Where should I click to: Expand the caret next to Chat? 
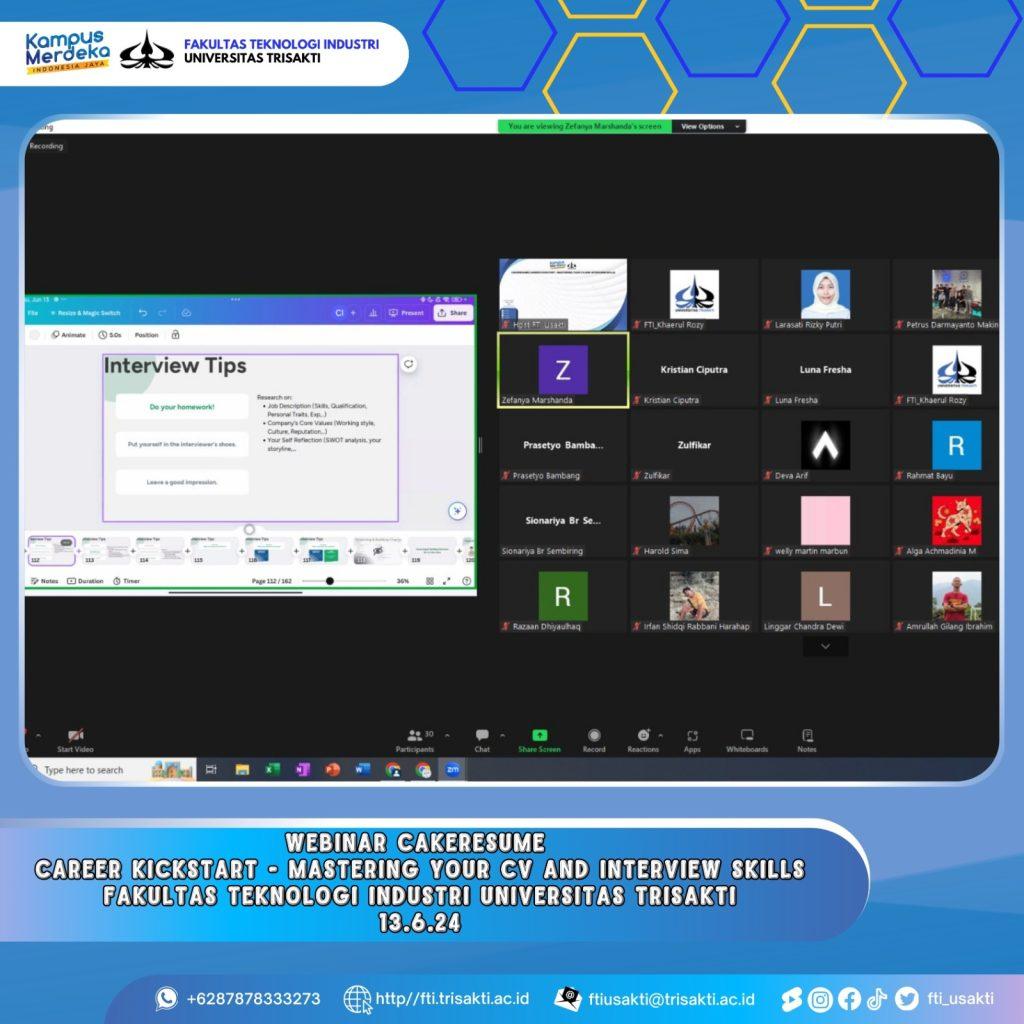pos(502,735)
